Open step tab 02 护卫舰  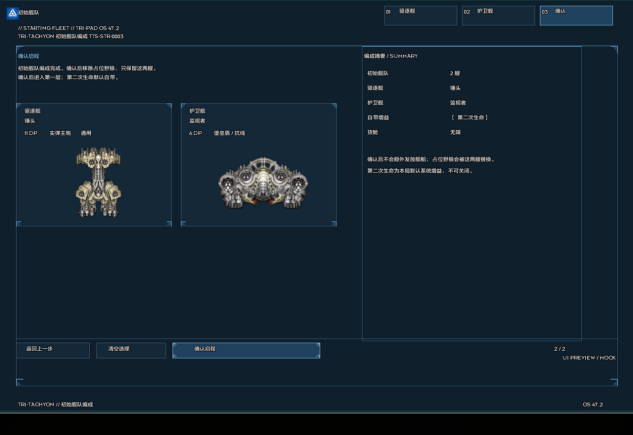click(x=498, y=16)
